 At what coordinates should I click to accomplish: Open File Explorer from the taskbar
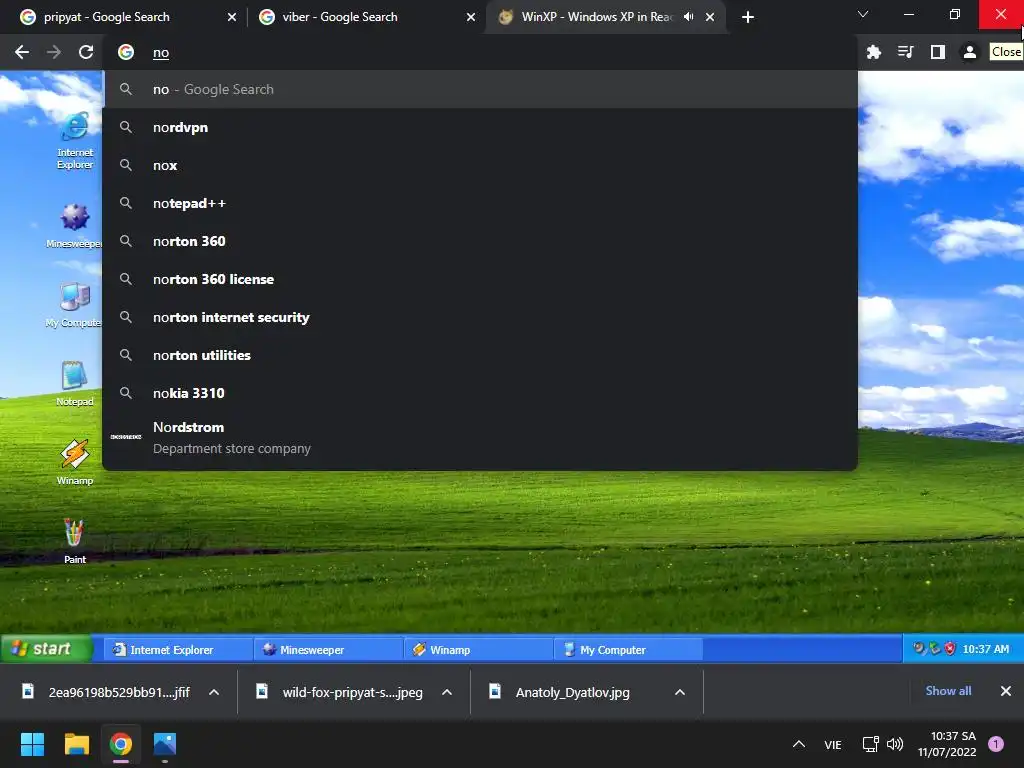coord(76,744)
